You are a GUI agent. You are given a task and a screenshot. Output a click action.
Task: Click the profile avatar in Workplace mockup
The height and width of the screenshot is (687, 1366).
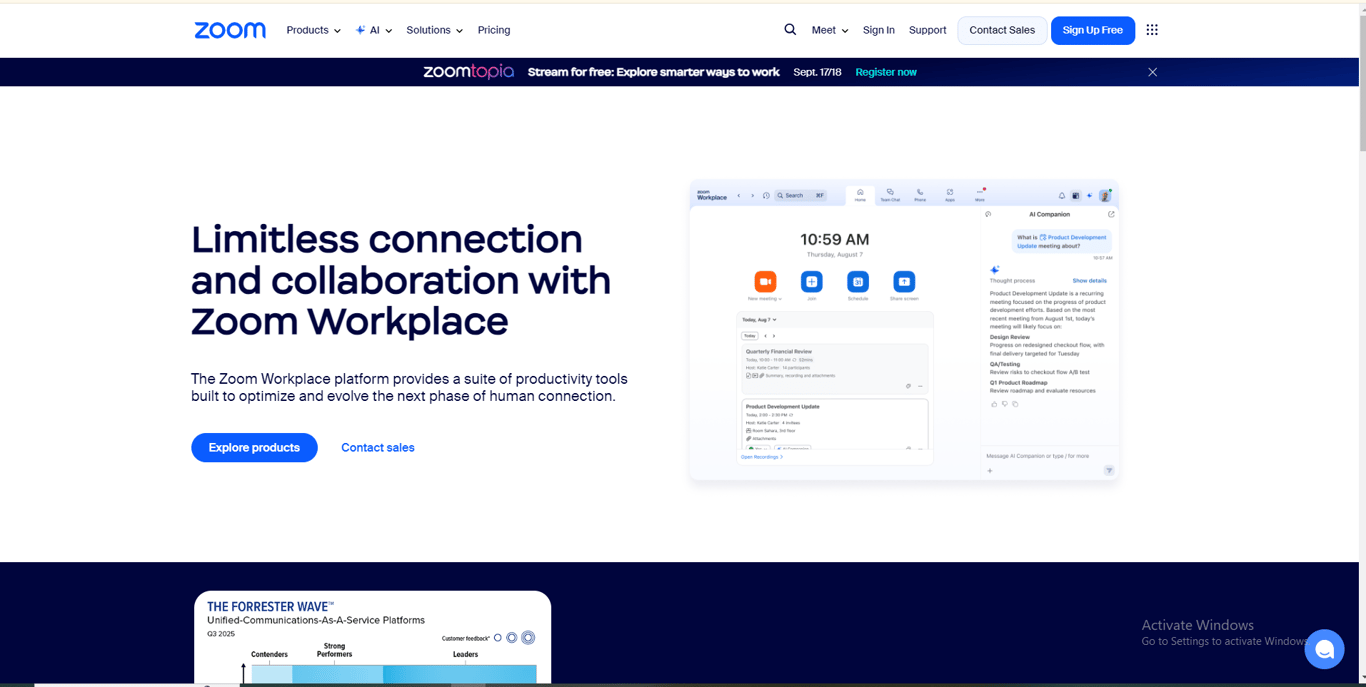tap(1105, 196)
